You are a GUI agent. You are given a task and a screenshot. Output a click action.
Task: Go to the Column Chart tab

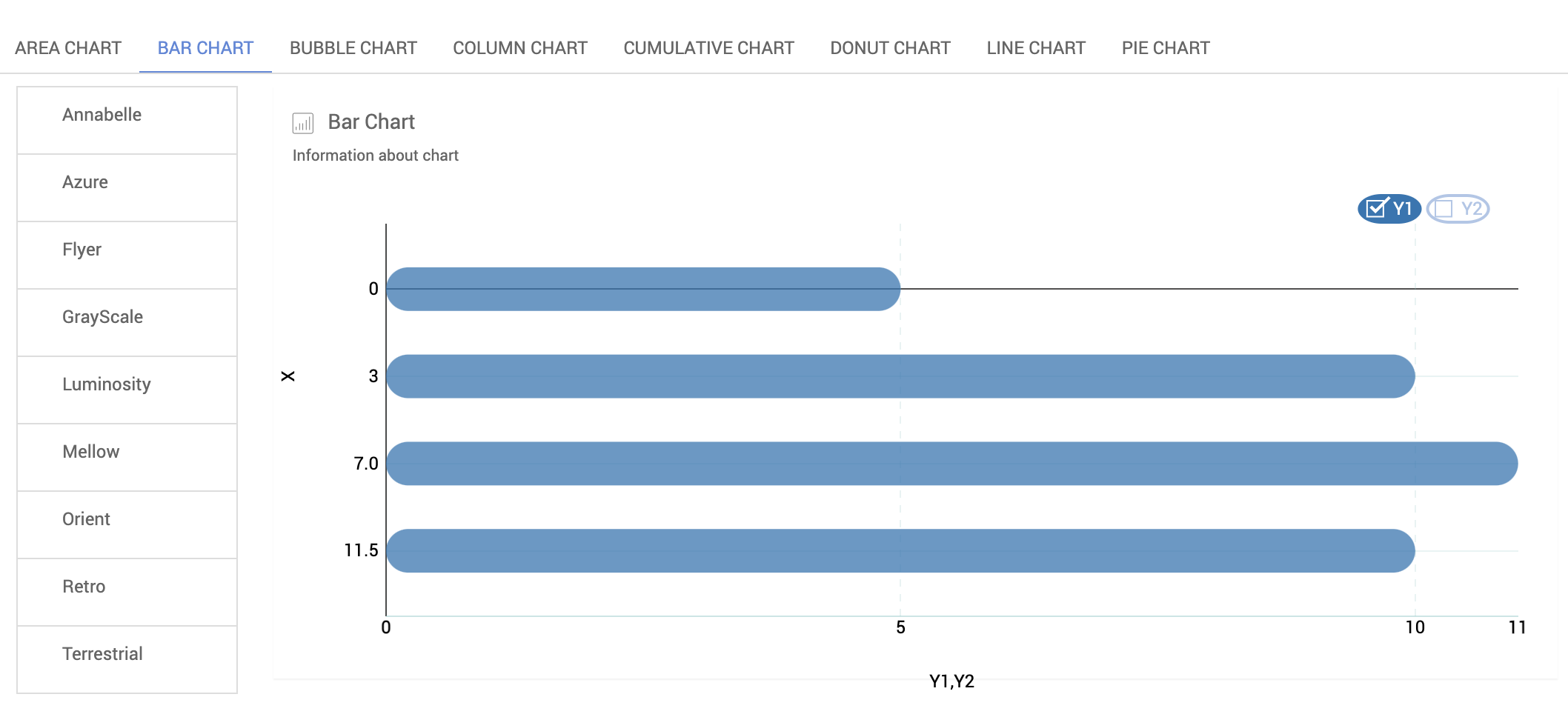tap(519, 48)
